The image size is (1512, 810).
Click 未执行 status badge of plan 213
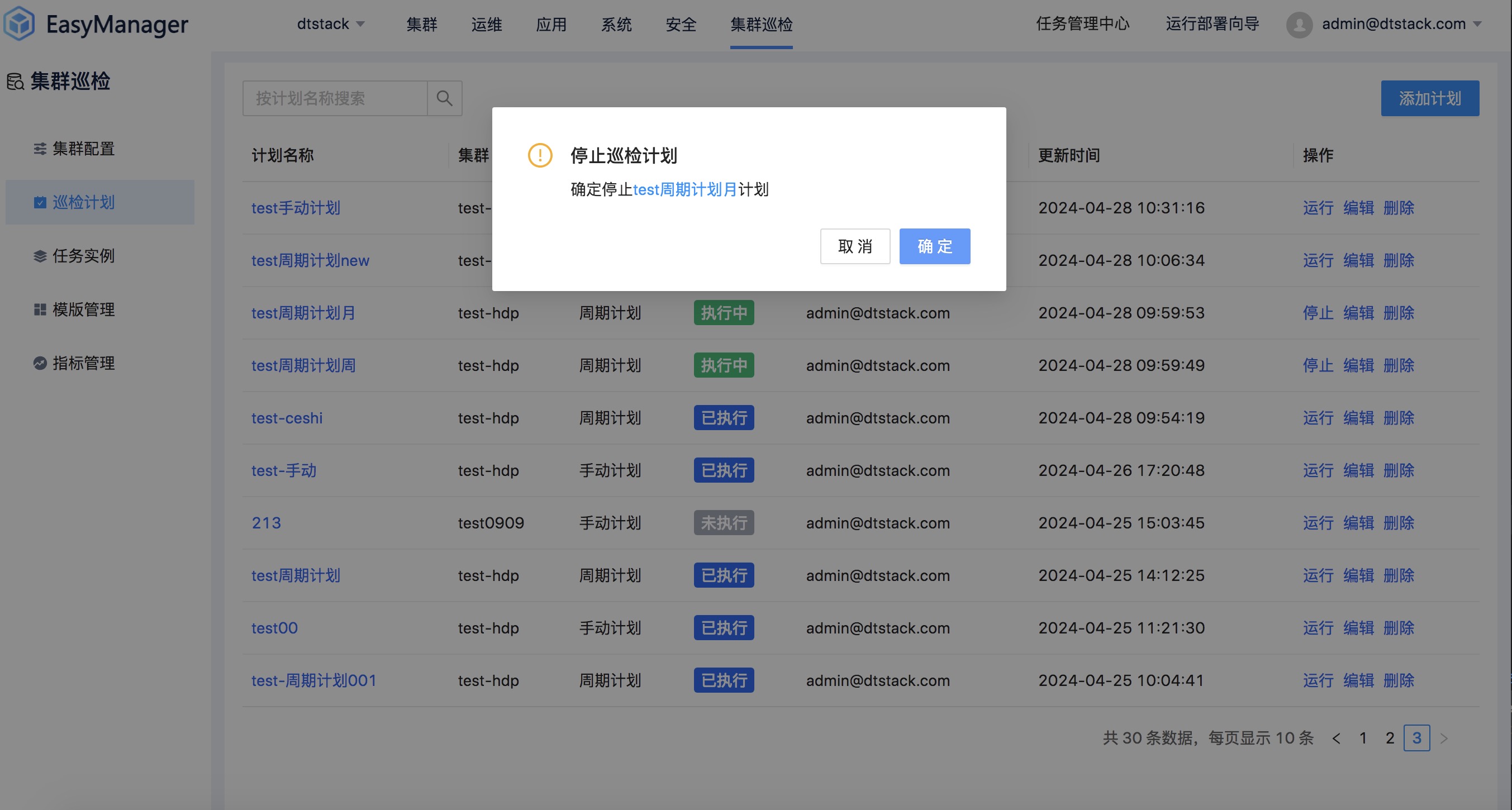(724, 522)
